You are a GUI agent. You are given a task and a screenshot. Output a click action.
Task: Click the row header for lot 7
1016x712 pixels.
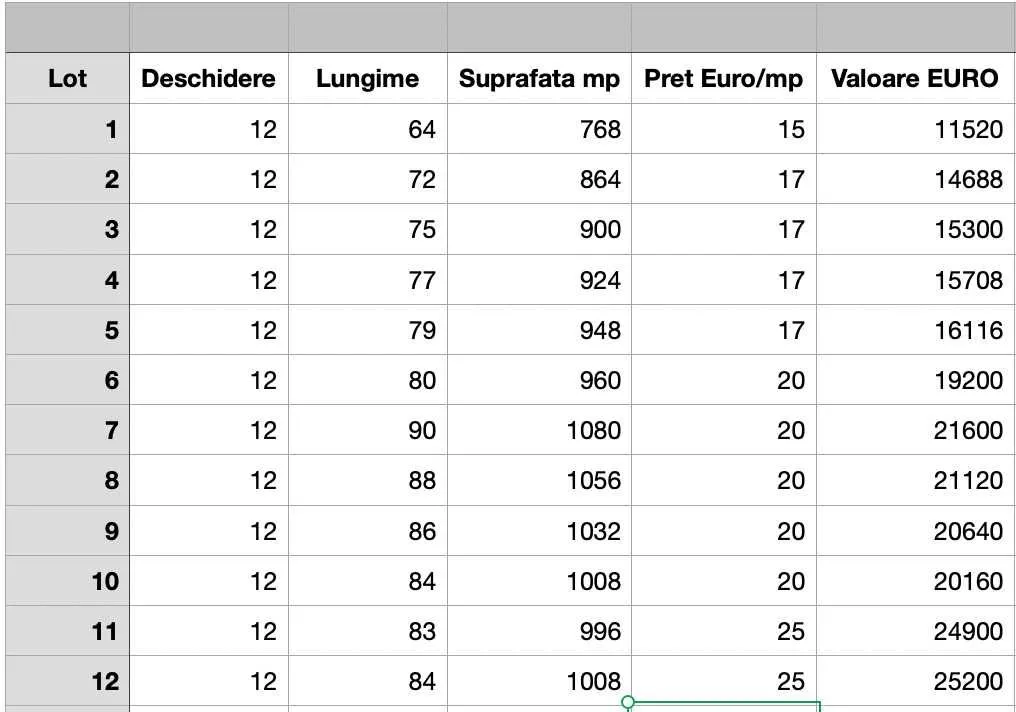point(67,430)
